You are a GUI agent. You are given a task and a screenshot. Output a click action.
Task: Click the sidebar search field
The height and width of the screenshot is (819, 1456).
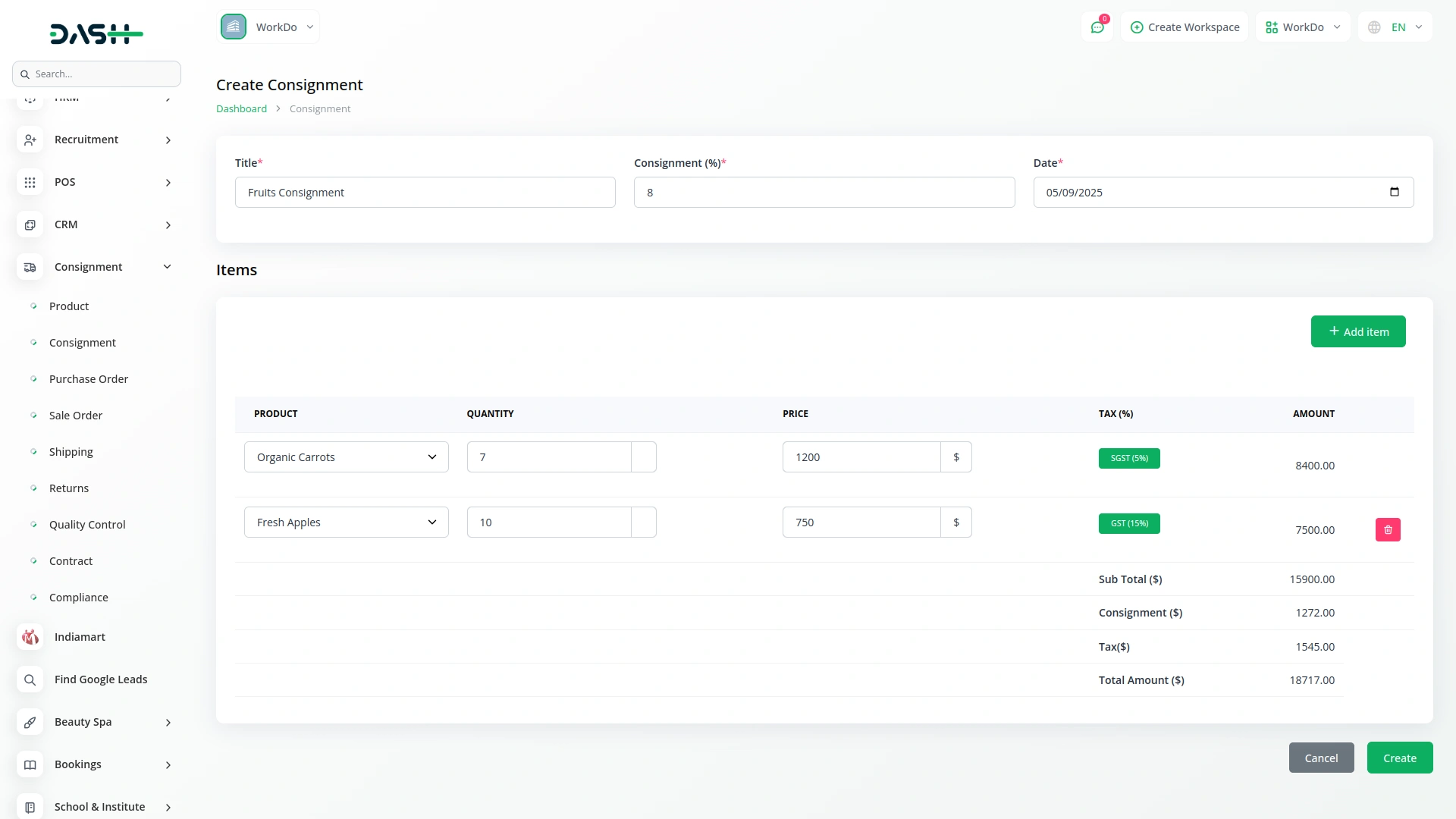click(x=96, y=74)
